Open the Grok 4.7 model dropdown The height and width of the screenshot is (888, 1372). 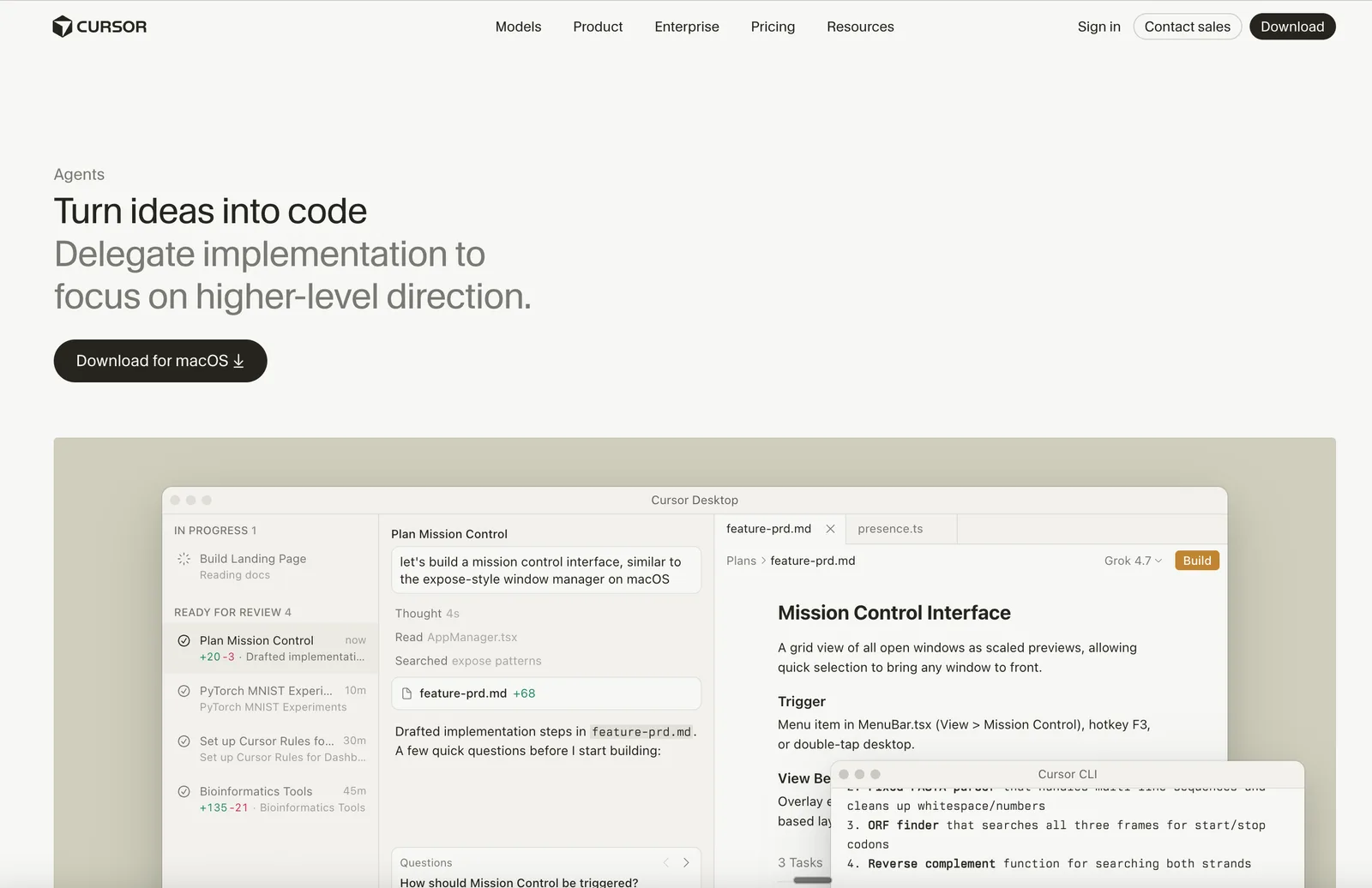(x=1133, y=561)
